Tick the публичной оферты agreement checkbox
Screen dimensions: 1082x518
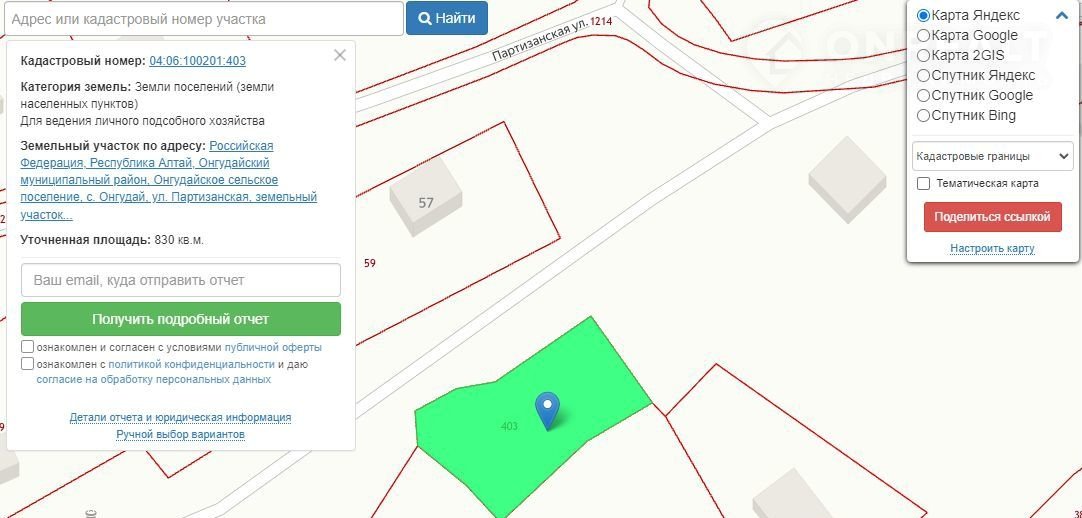pos(28,346)
